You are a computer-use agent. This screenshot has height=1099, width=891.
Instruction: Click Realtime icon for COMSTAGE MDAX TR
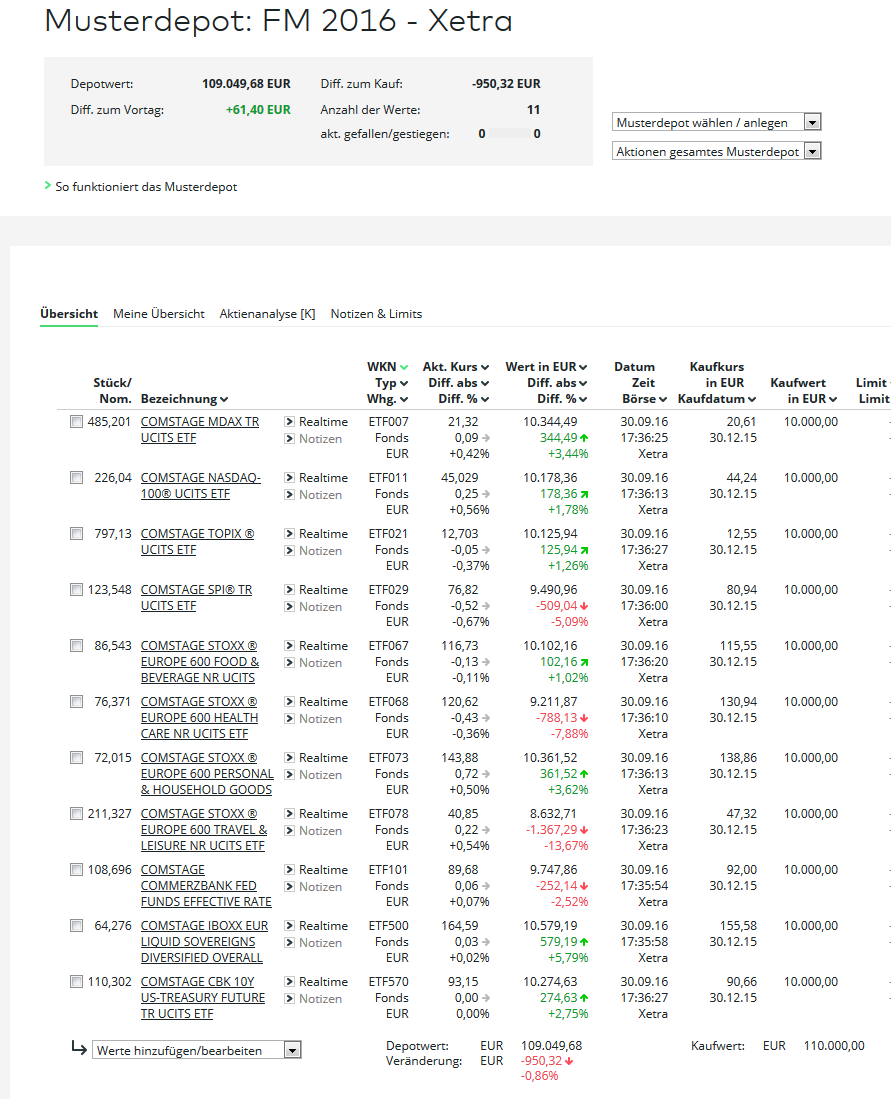coord(289,422)
